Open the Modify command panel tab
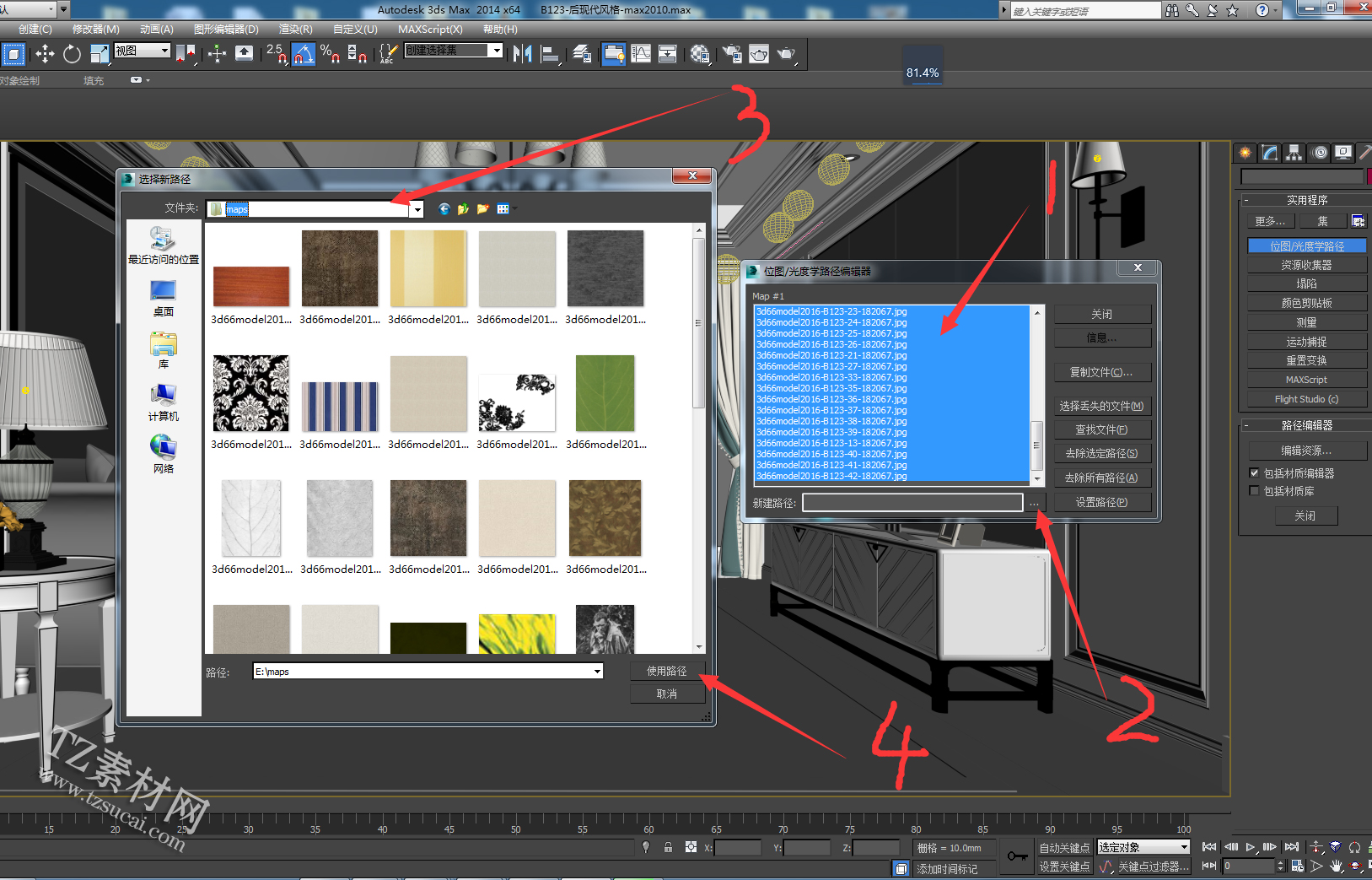Image resolution: width=1372 pixels, height=880 pixels. pos(1270,153)
